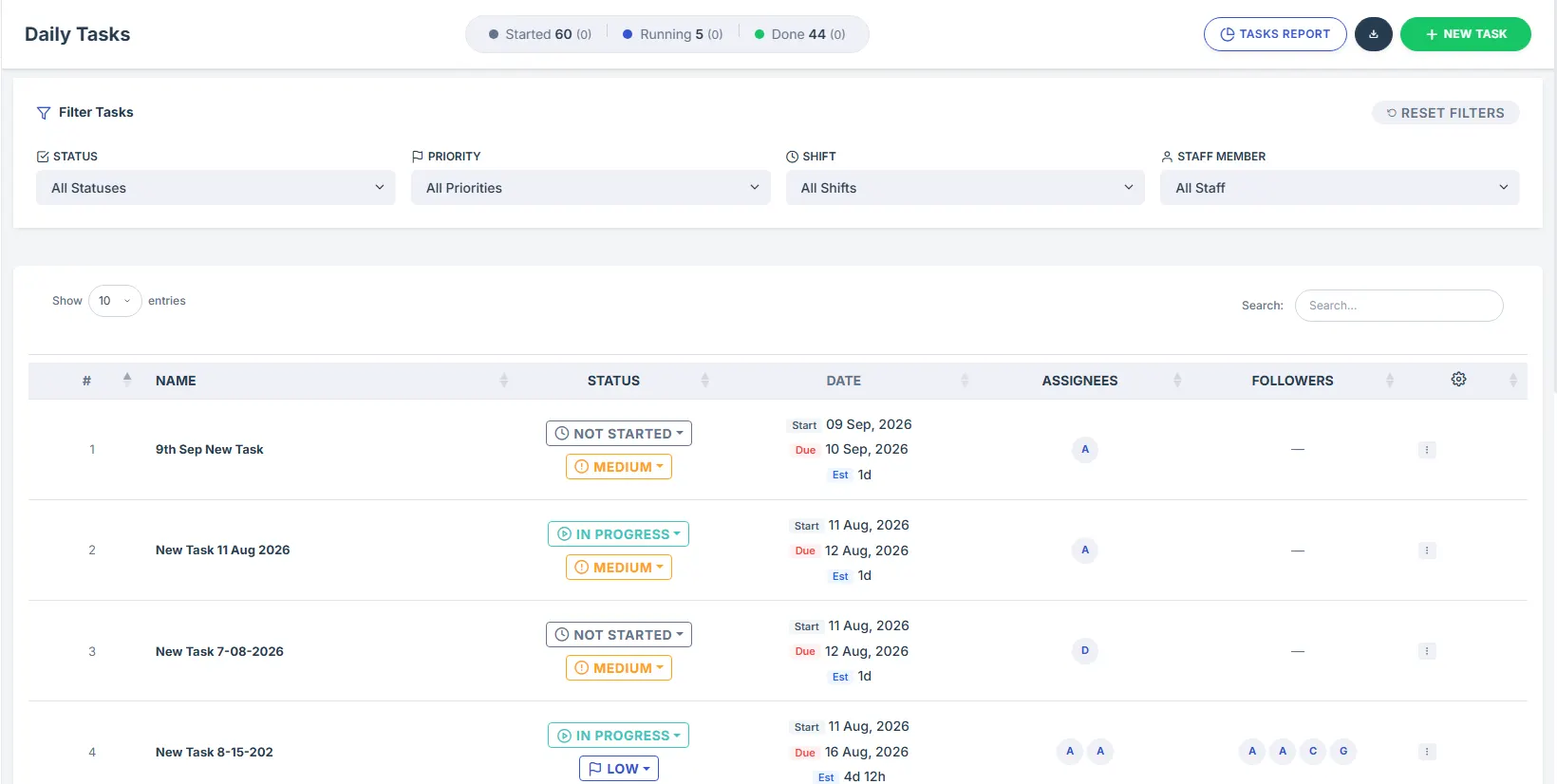1557x784 pixels.
Task: Sort table by FOLLOWERS column arrows
Action: [1390, 381]
